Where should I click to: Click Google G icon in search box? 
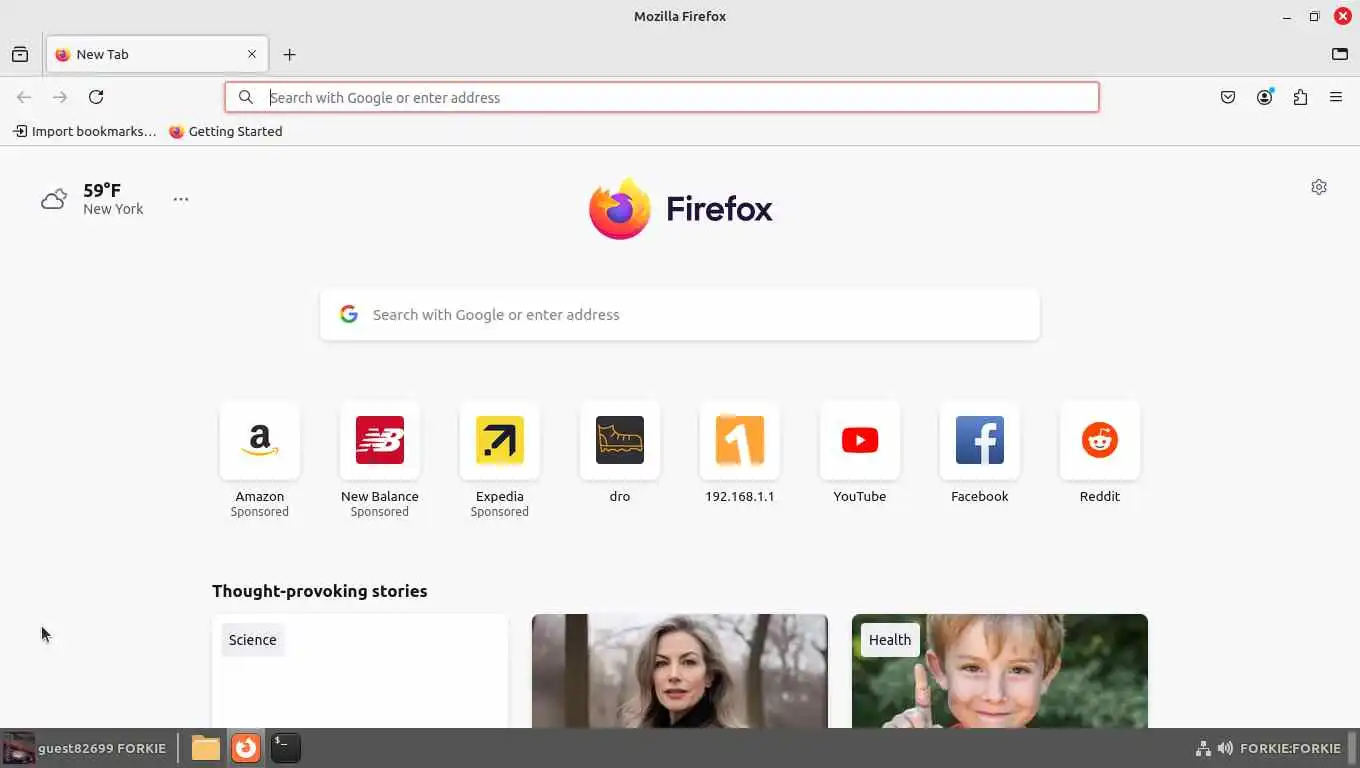pyautogui.click(x=349, y=315)
